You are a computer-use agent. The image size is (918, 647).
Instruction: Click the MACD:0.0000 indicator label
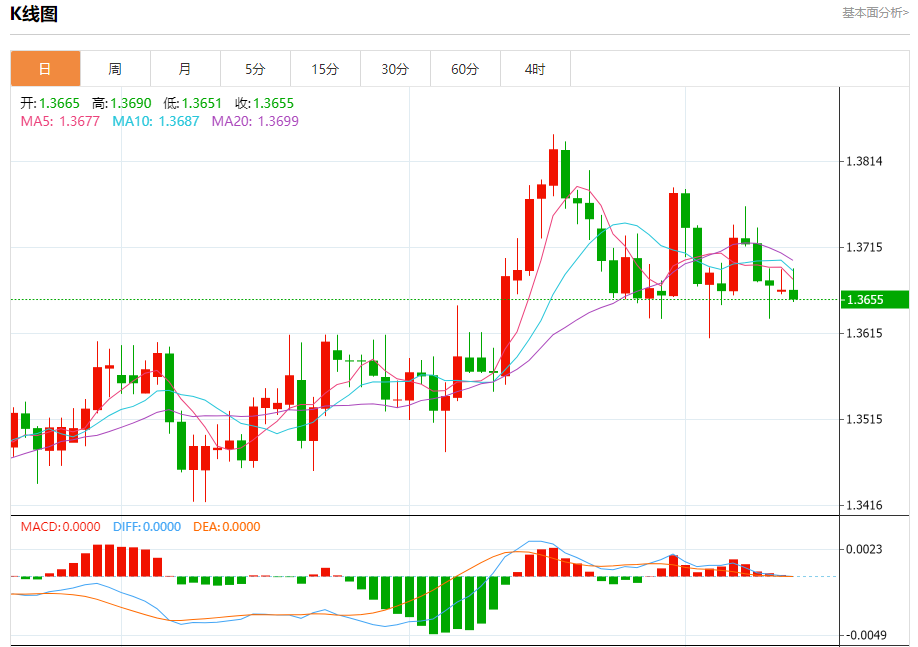(x=60, y=526)
